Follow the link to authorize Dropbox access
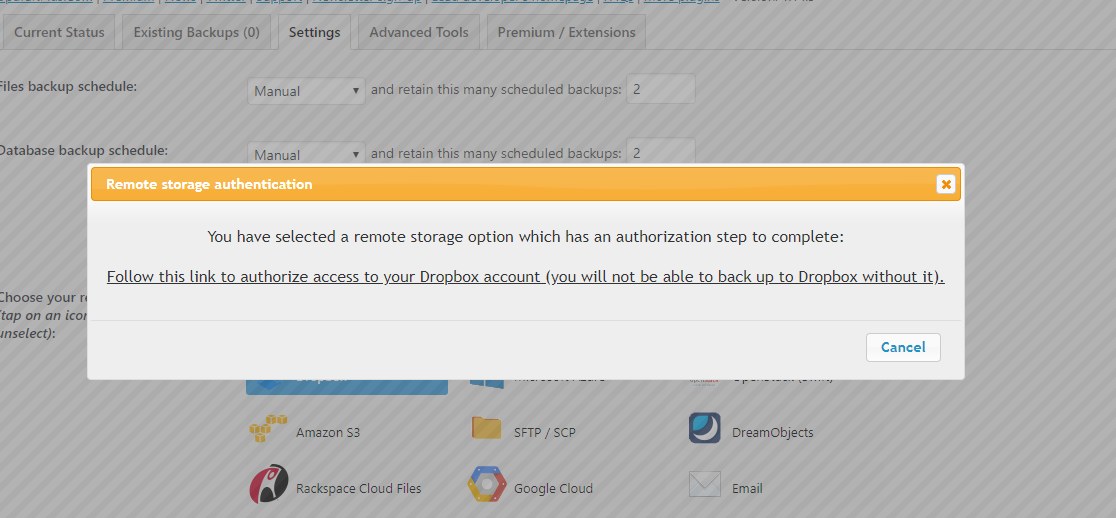This screenshot has width=1116, height=518. [525, 277]
